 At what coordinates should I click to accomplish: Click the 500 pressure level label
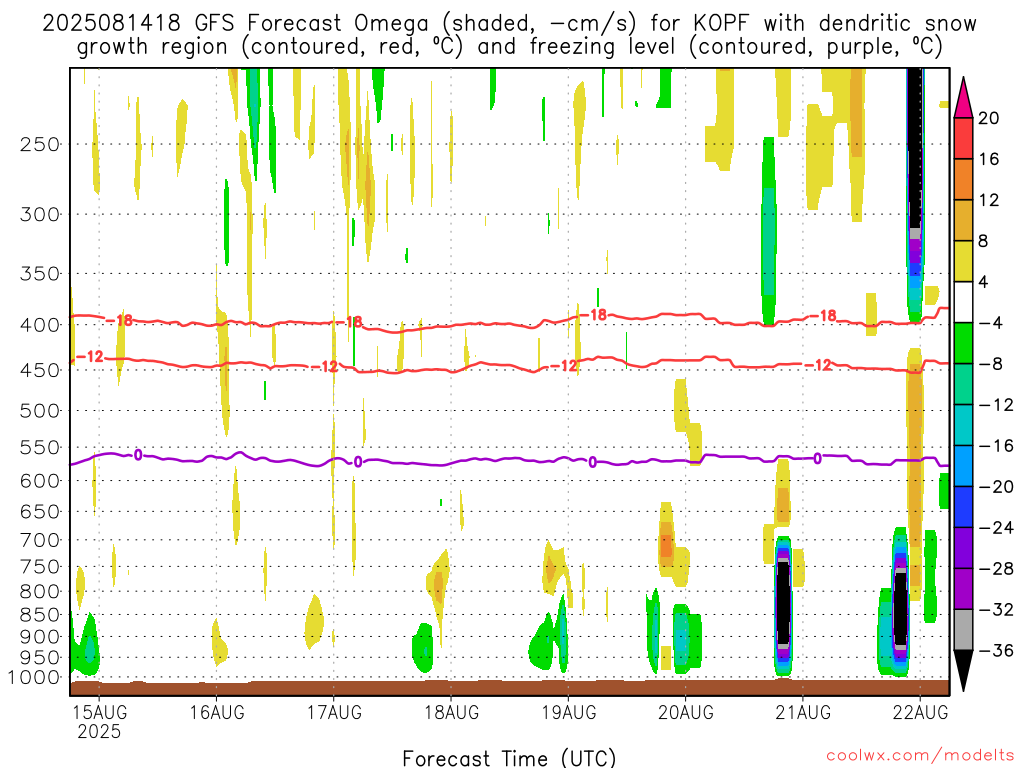[x=40, y=411]
